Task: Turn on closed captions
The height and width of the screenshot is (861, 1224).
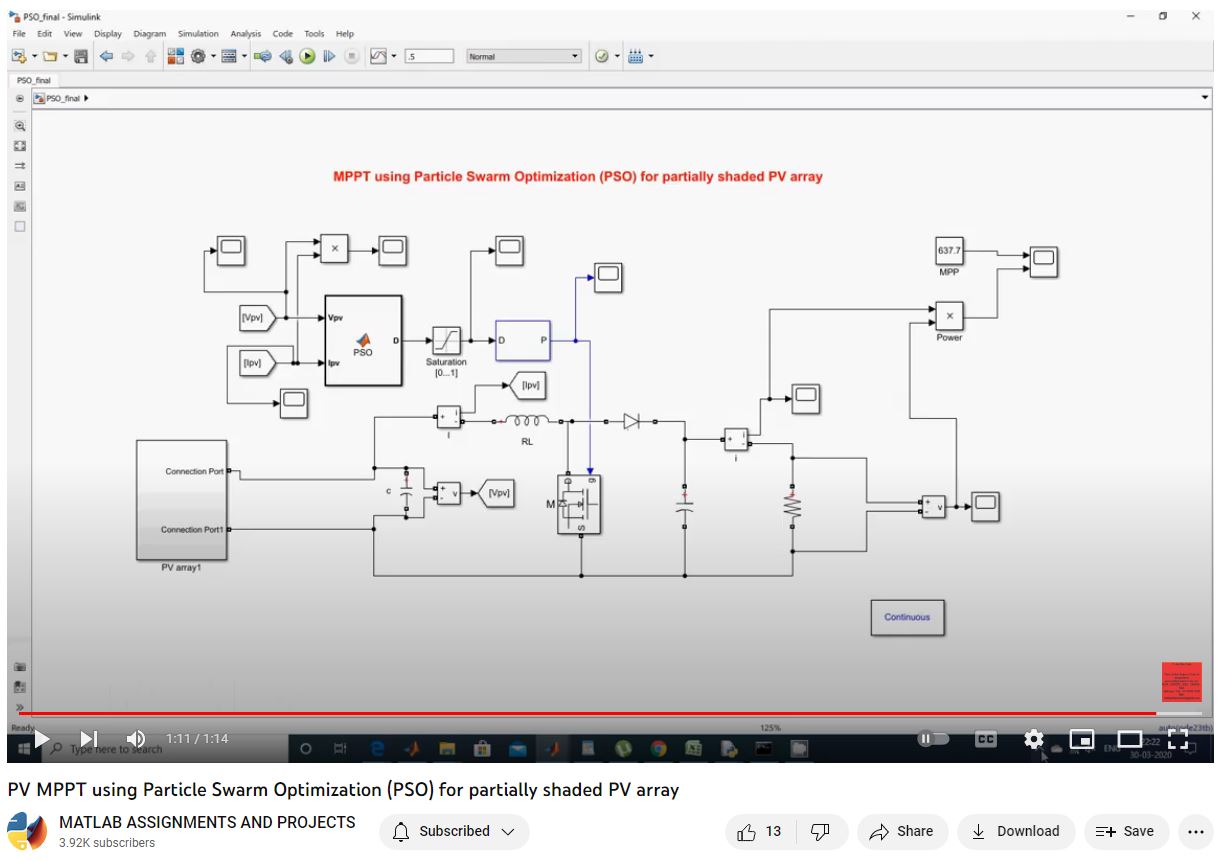Action: point(986,739)
